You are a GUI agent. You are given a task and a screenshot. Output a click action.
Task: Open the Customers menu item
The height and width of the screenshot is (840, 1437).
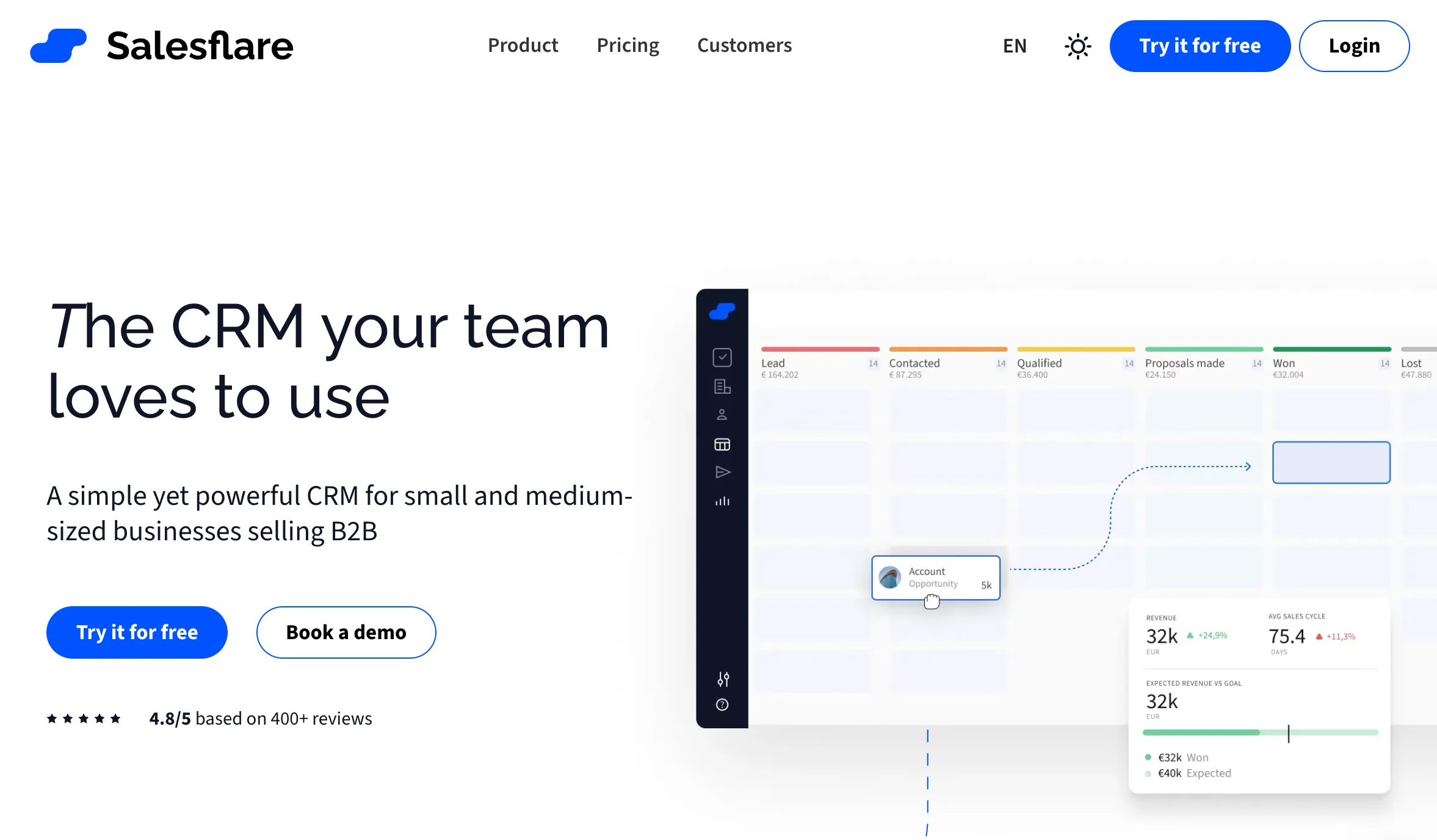point(744,45)
